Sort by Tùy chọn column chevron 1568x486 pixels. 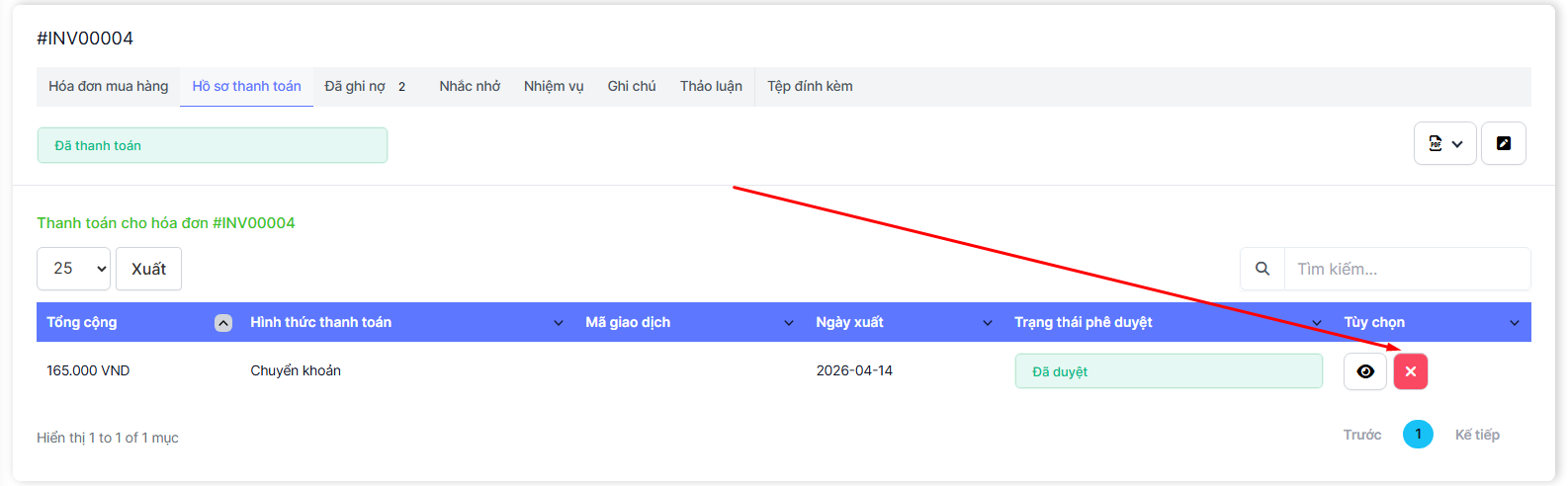point(1515,323)
